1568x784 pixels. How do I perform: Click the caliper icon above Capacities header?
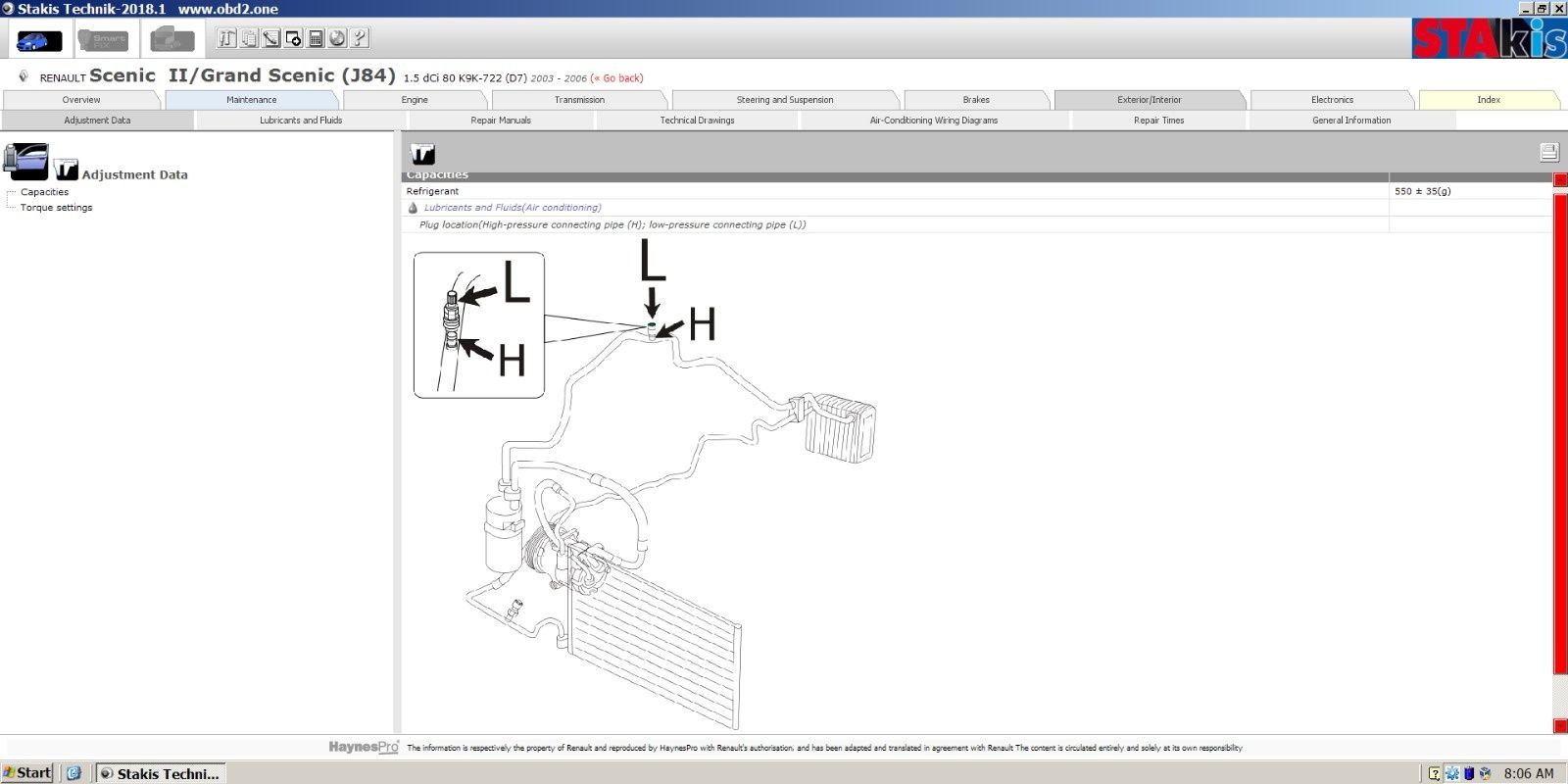(x=422, y=154)
